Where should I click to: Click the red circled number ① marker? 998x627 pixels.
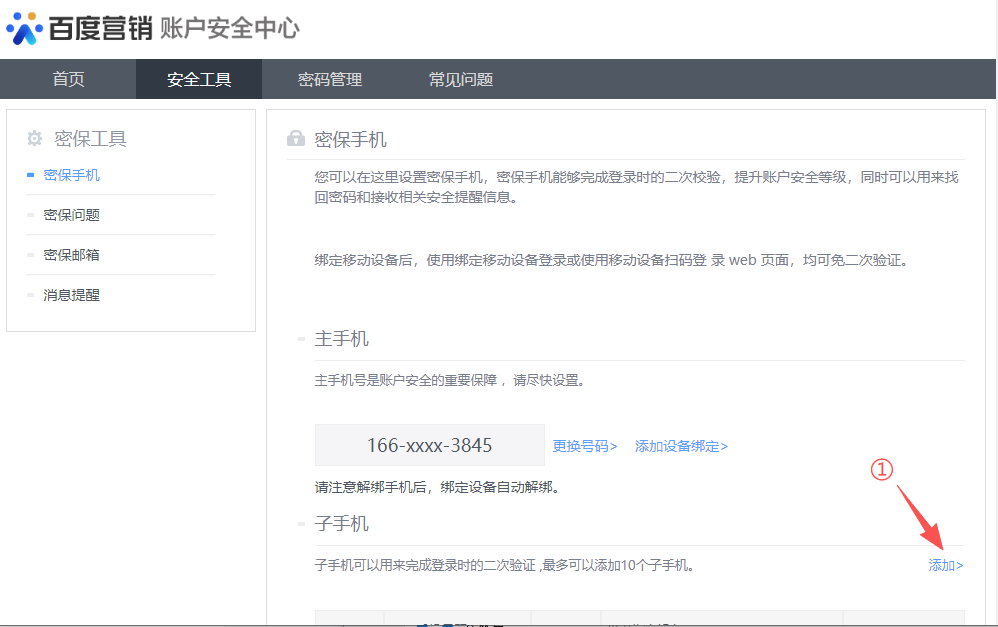(881, 470)
